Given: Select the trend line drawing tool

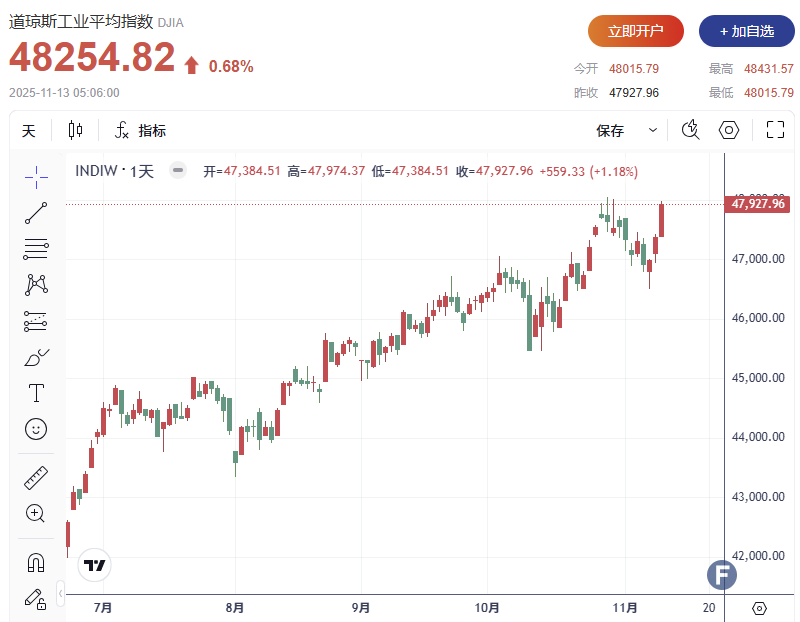Looking at the screenshot, I should coord(36,212).
